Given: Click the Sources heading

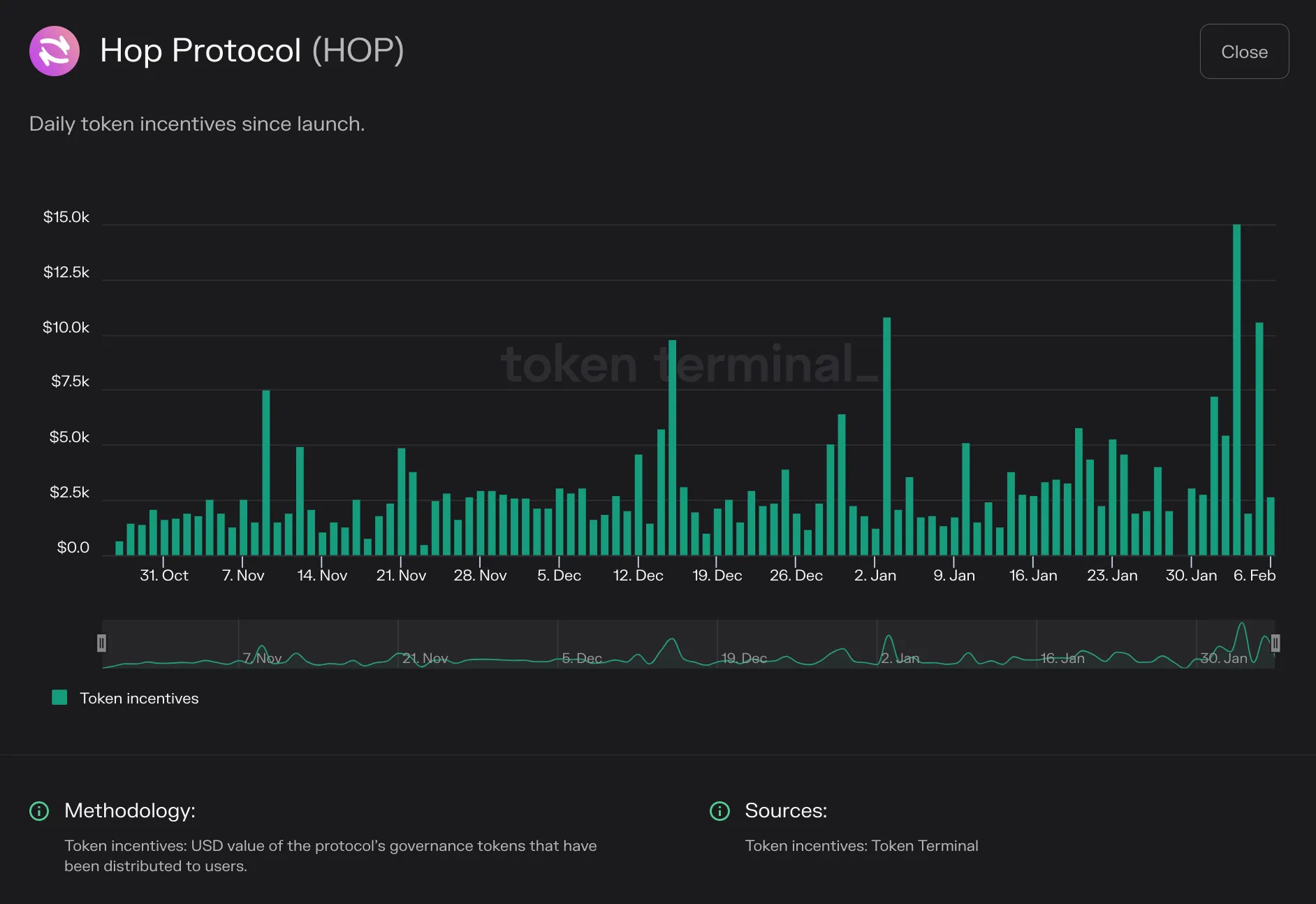Looking at the screenshot, I should (786, 810).
